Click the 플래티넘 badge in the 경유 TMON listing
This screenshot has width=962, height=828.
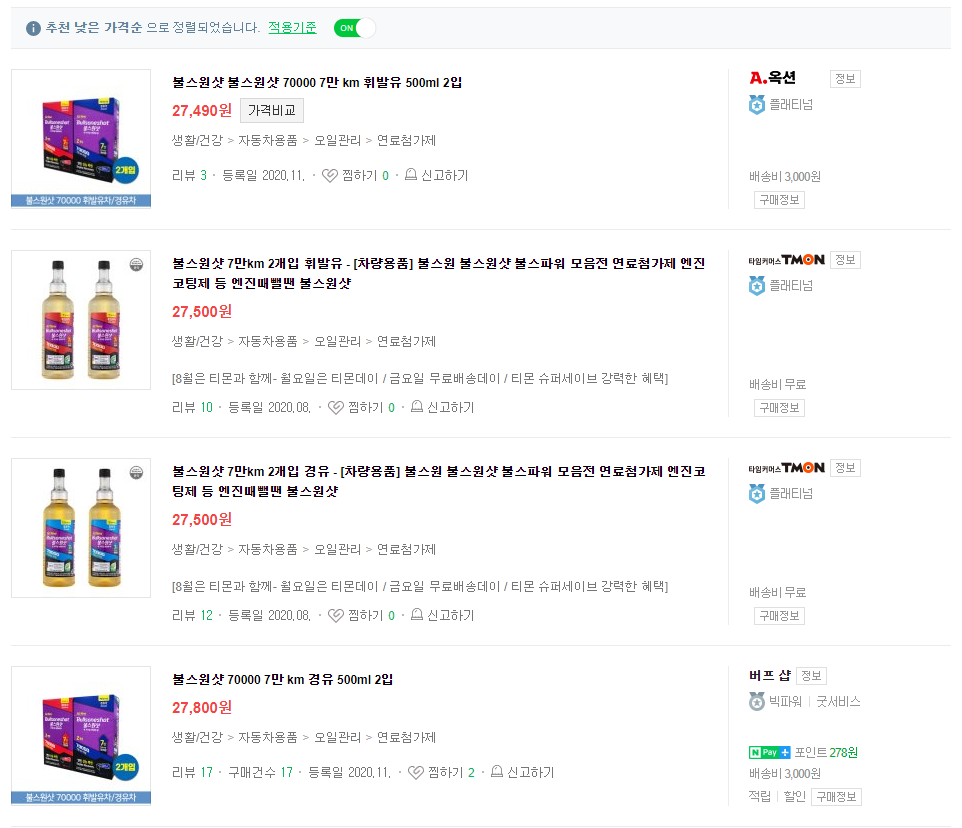point(757,494)
